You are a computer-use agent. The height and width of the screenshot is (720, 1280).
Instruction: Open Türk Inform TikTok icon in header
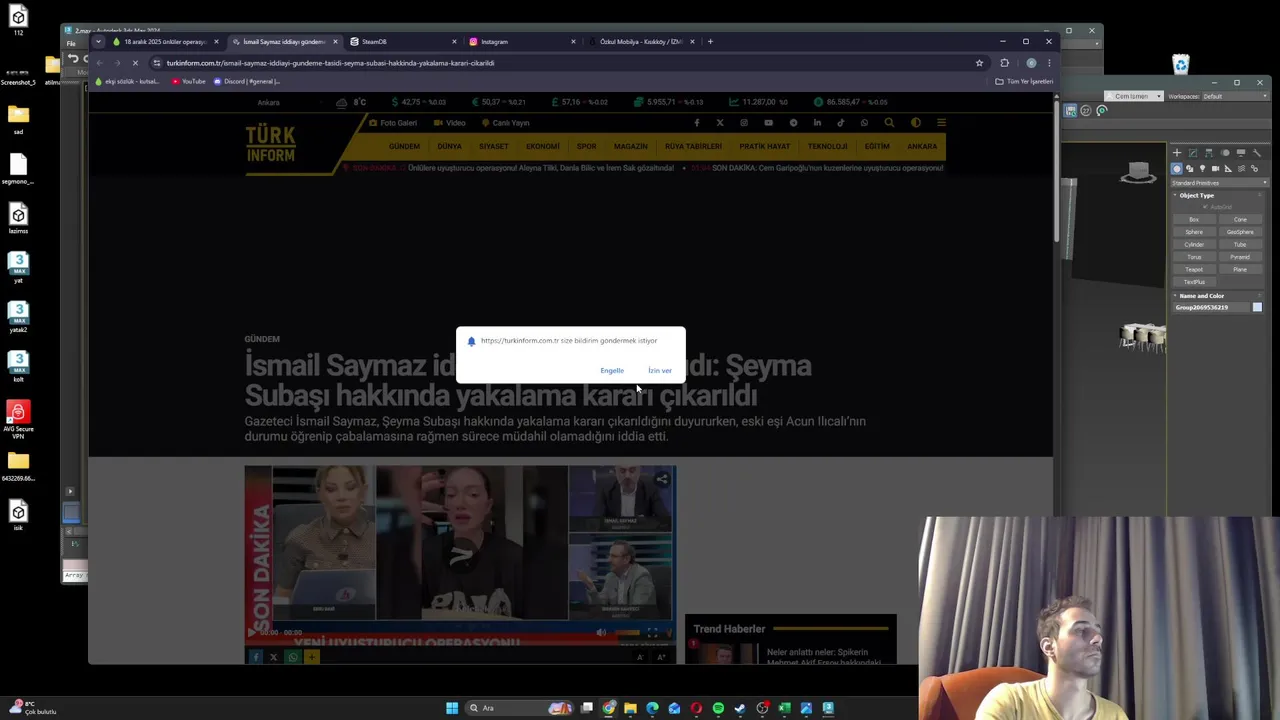pyautogui.click(x=841, y=123)
